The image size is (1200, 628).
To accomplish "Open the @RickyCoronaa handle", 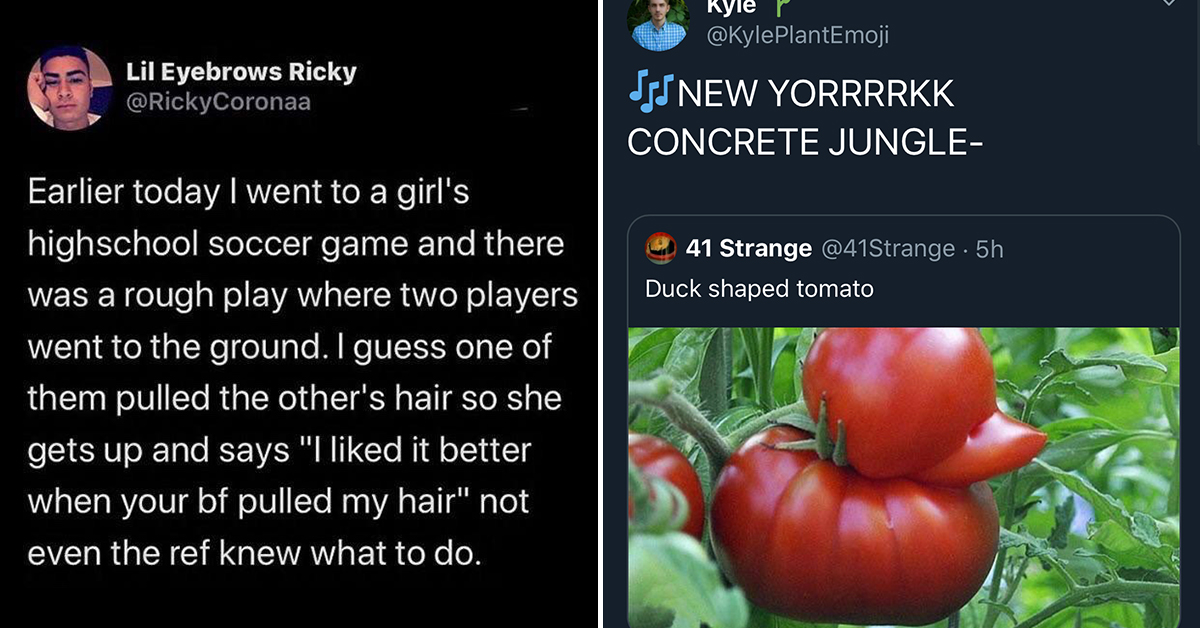I will 218,102.
